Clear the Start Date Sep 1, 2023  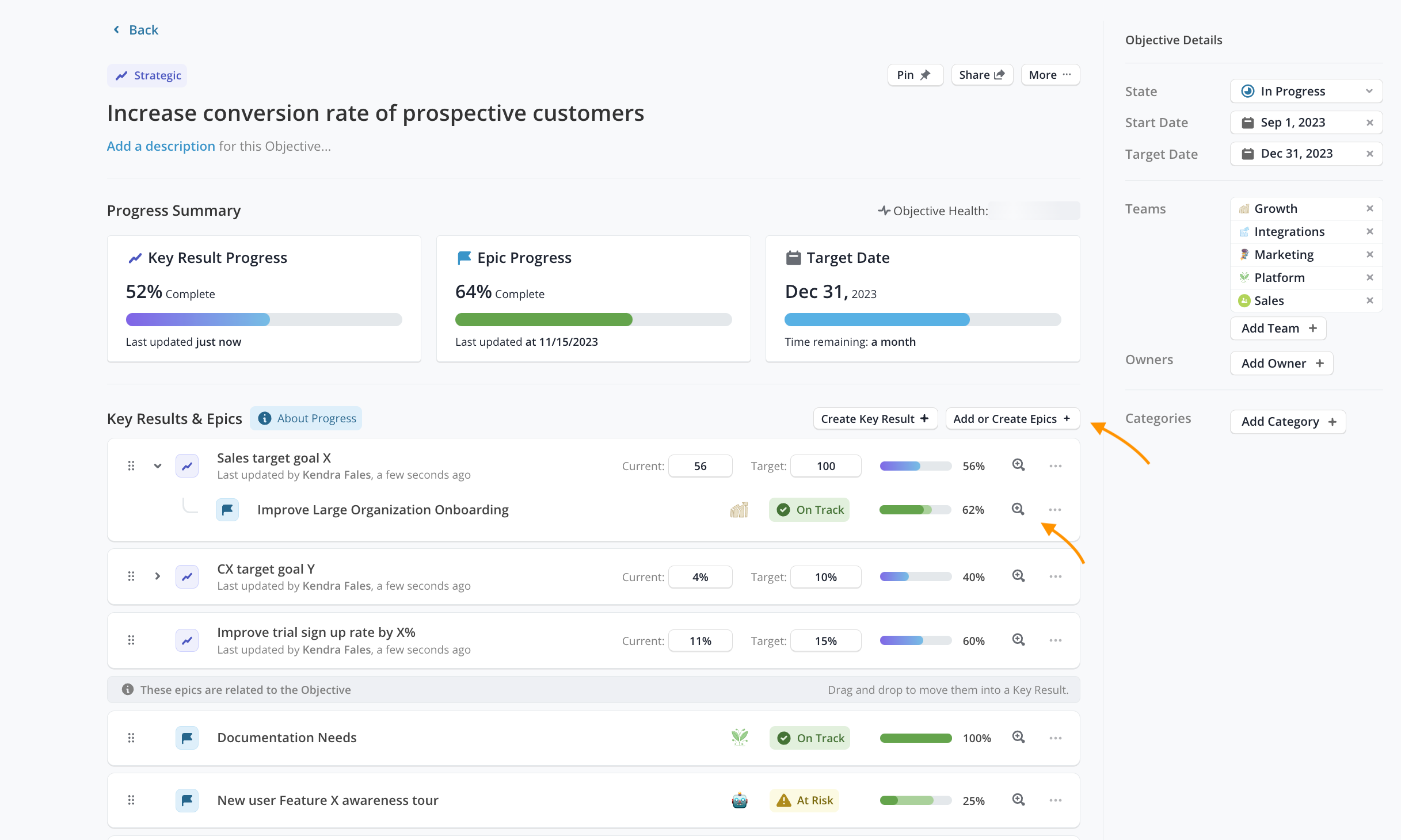[x=1369, y=123]
